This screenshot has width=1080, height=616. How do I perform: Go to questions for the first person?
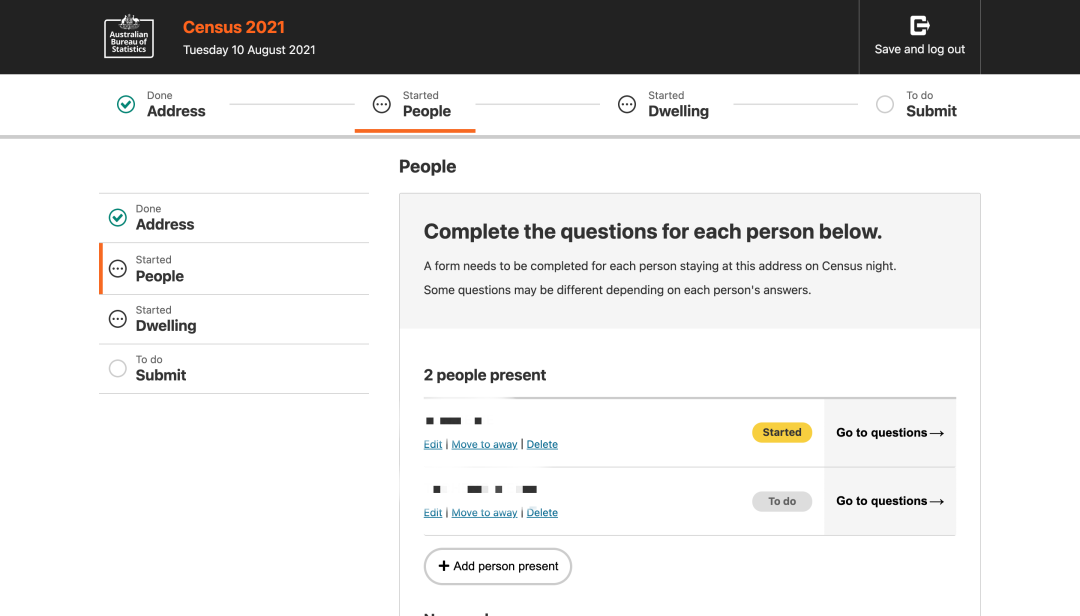tap(890, 433)
